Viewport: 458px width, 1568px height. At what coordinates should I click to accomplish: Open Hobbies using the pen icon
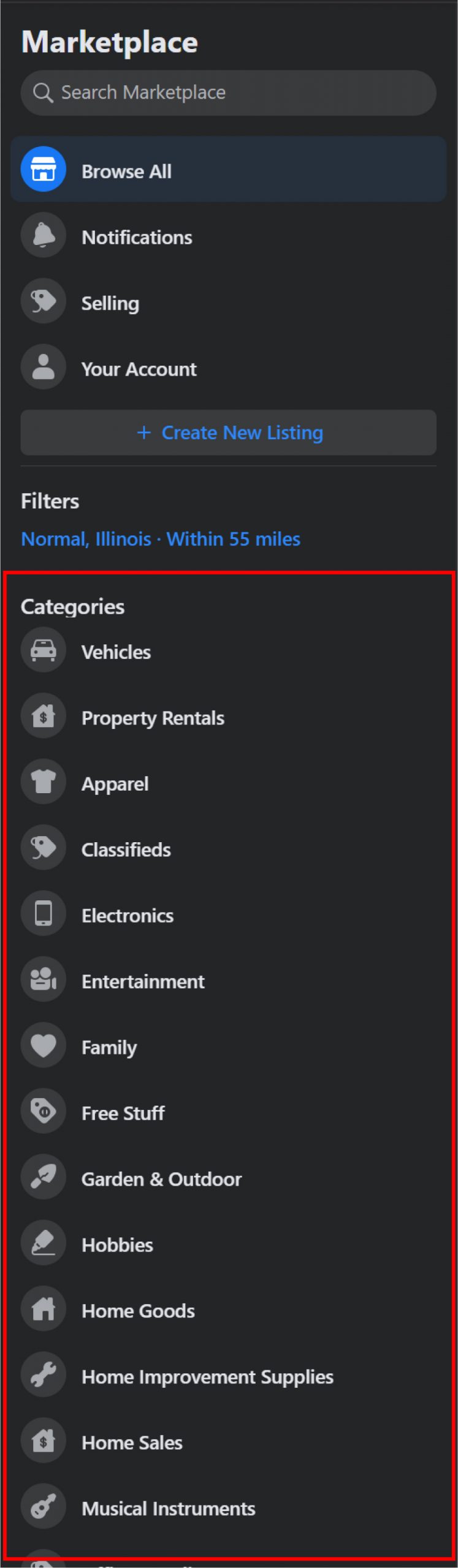pyautogui.click(x=43, y=1242)
